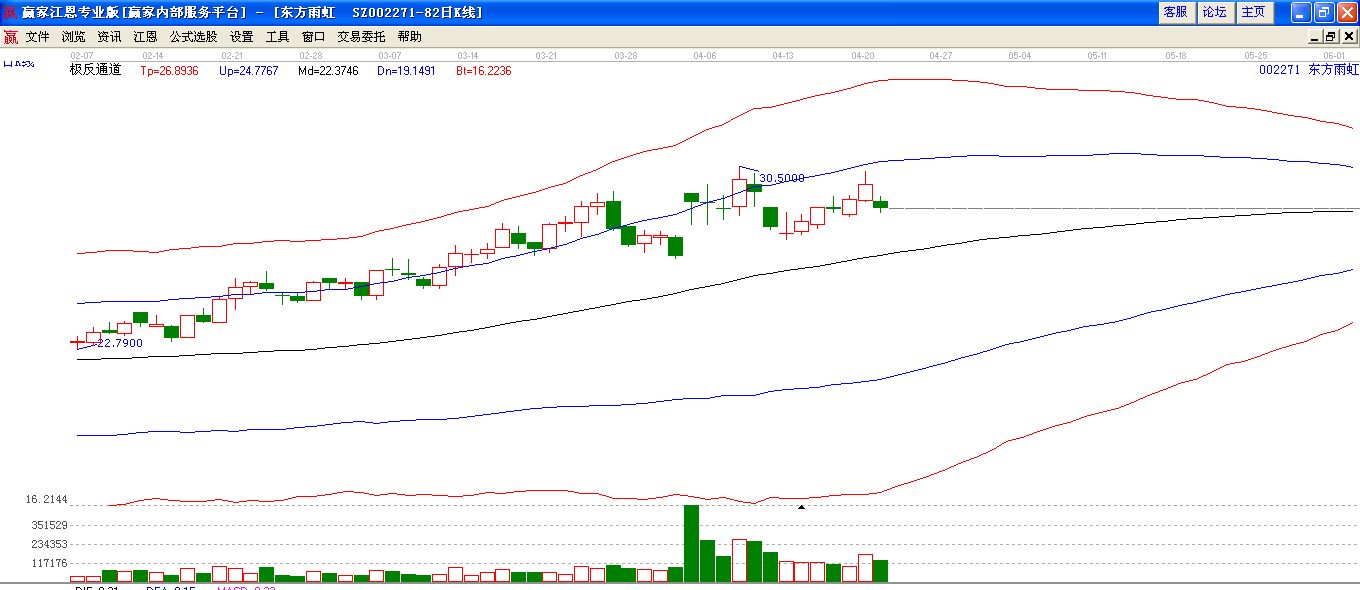Click the 论坛 button in title bar

coord(1214,12)
